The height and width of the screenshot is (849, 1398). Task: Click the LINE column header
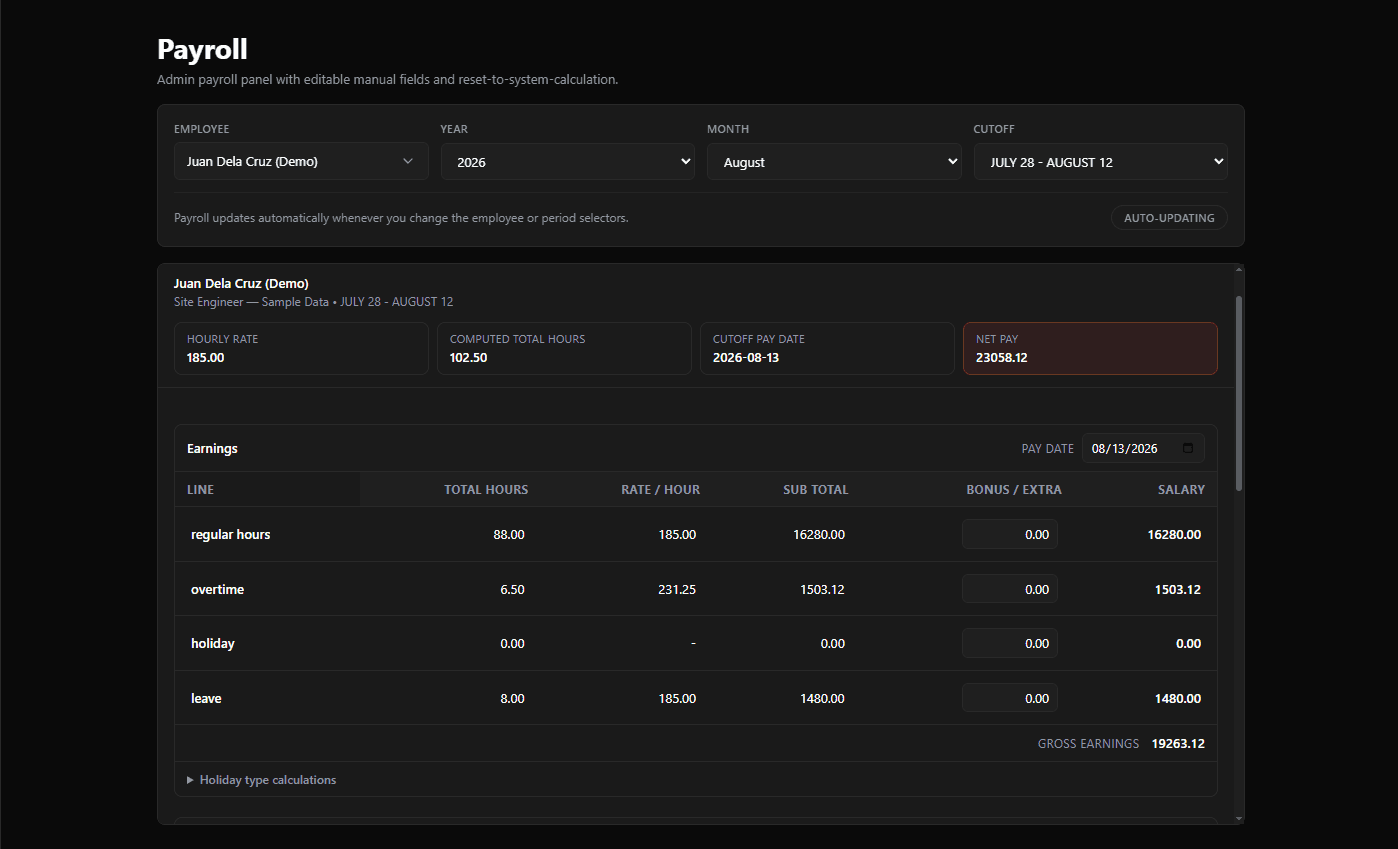(200, 489)
